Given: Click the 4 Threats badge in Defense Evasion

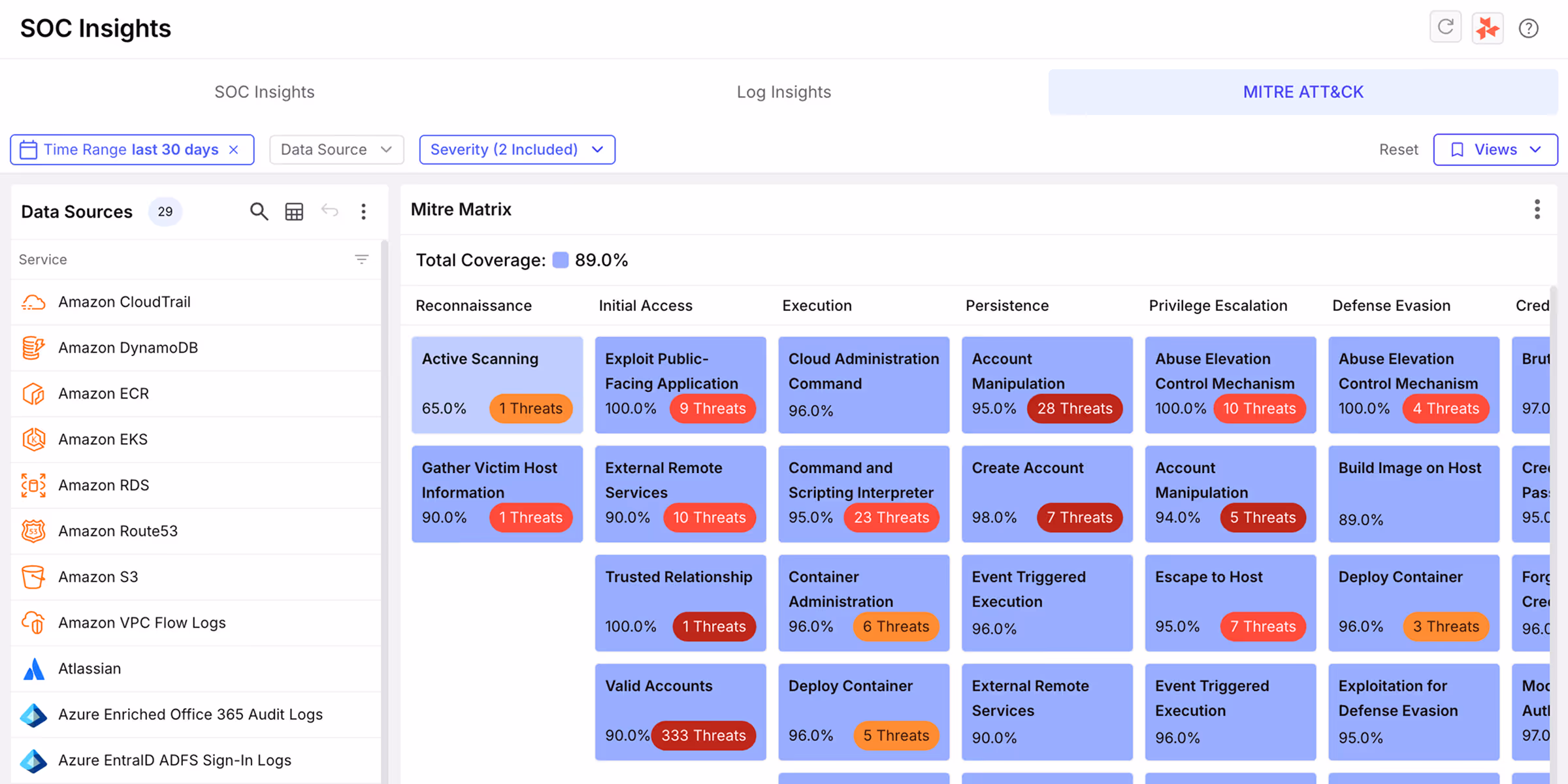Looking at the screenshot, I should point(1446,408).
